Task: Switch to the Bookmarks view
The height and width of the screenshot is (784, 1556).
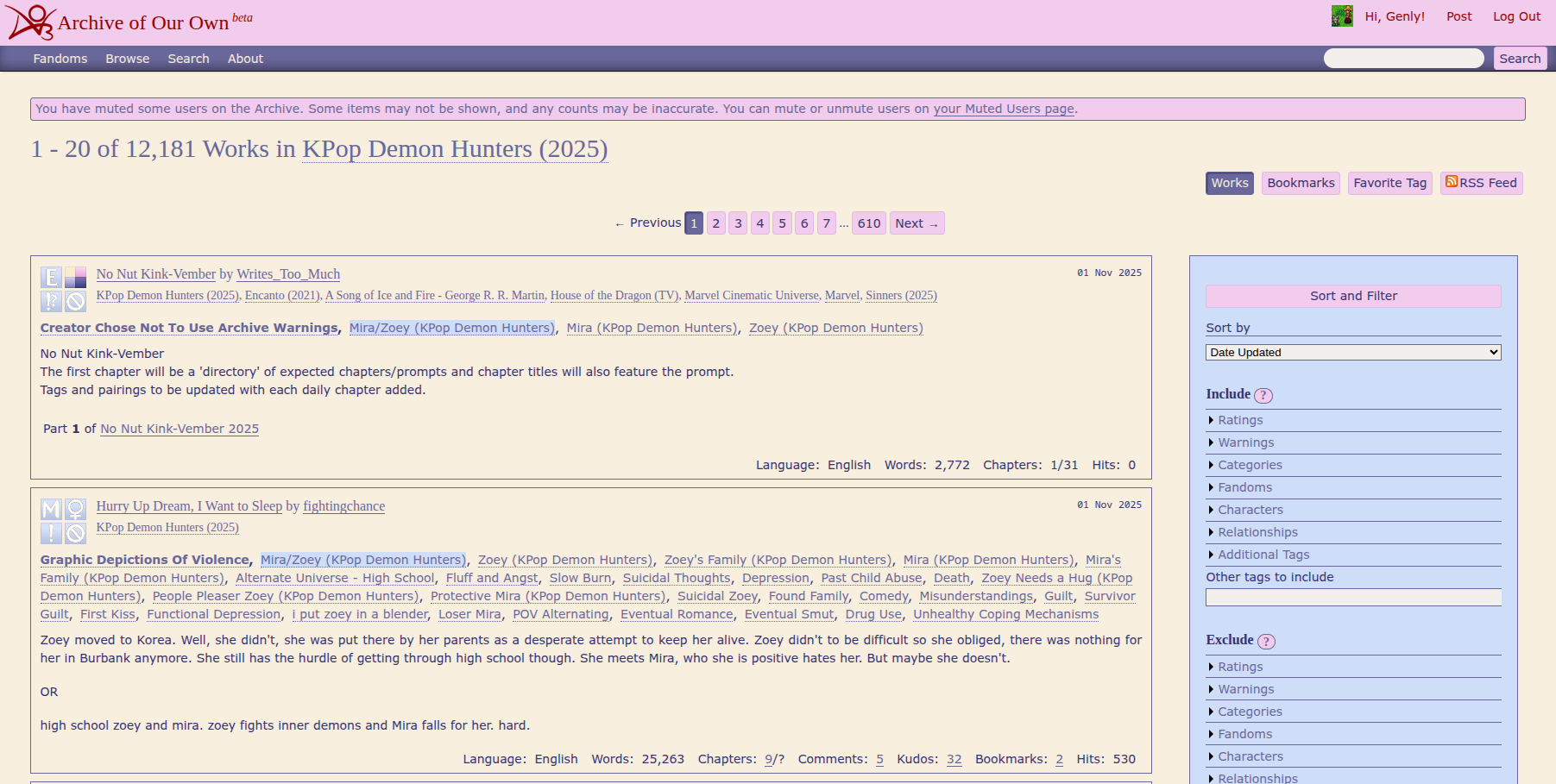Action: coord(1300,183)
